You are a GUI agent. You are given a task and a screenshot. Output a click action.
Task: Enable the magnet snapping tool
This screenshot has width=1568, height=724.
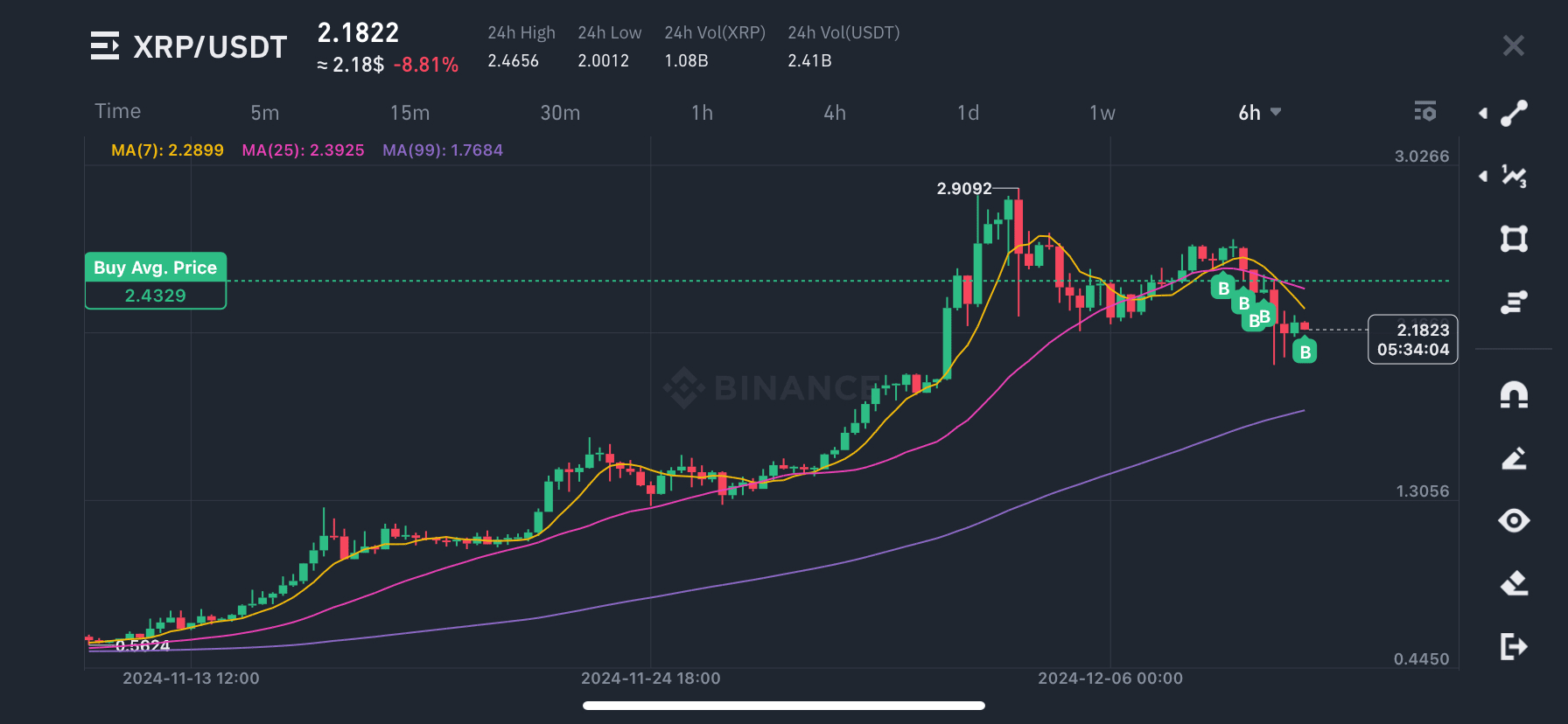(1514, 394)
